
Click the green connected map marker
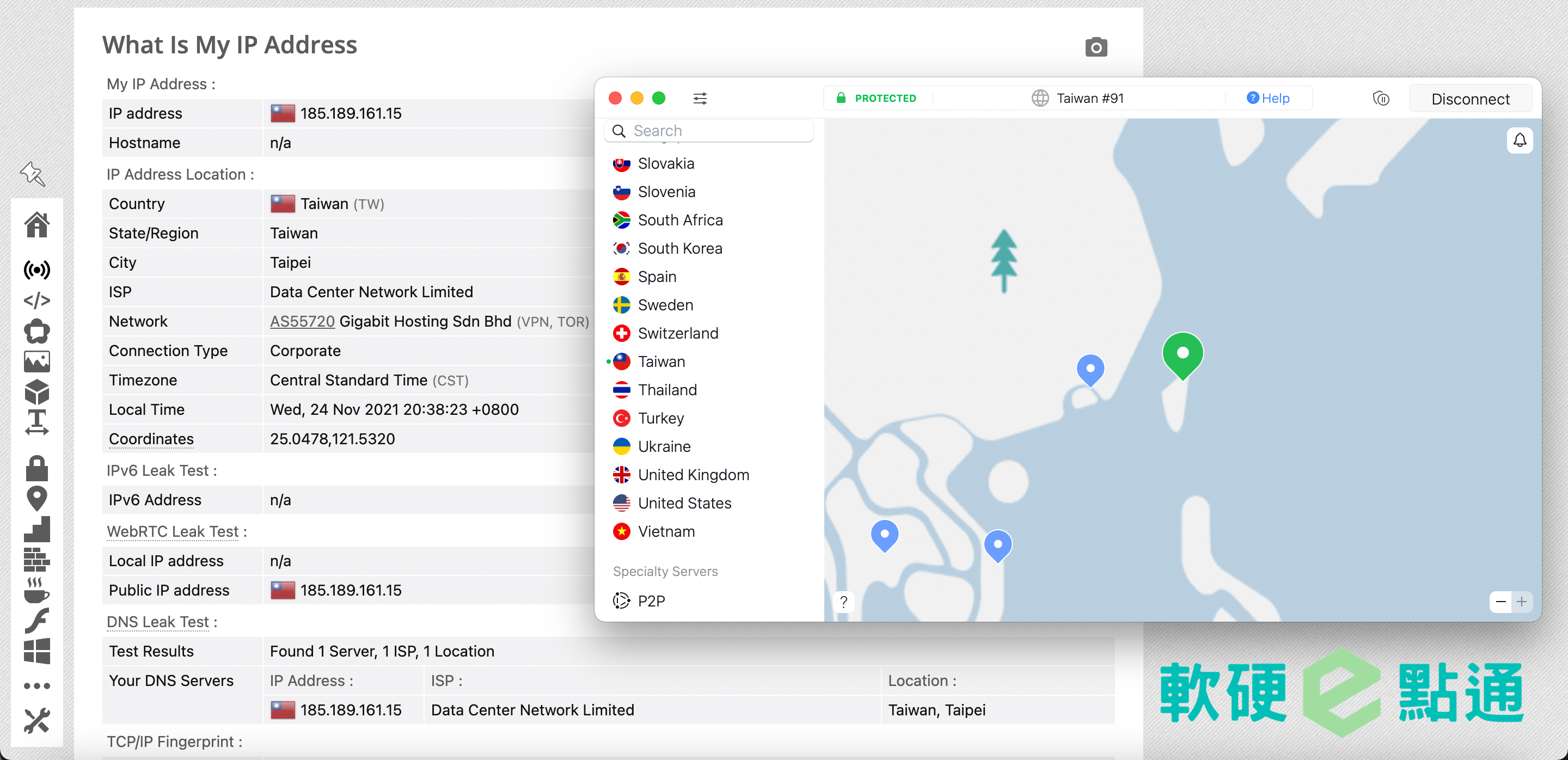click(1182, 354)
